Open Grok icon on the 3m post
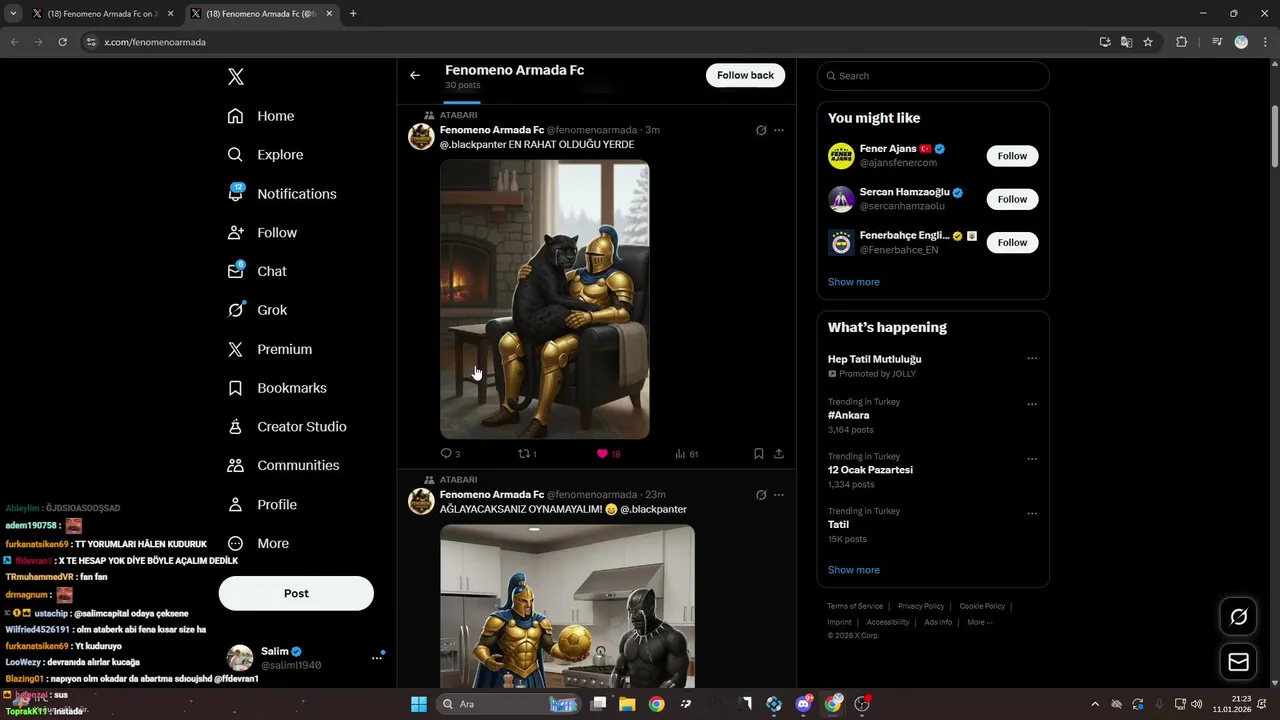 click(x=761, y=130)
